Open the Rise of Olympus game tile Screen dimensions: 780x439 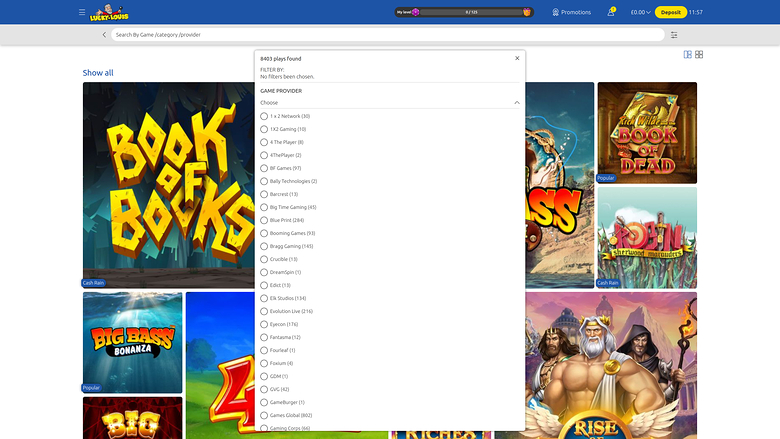[x=611, y=365]
